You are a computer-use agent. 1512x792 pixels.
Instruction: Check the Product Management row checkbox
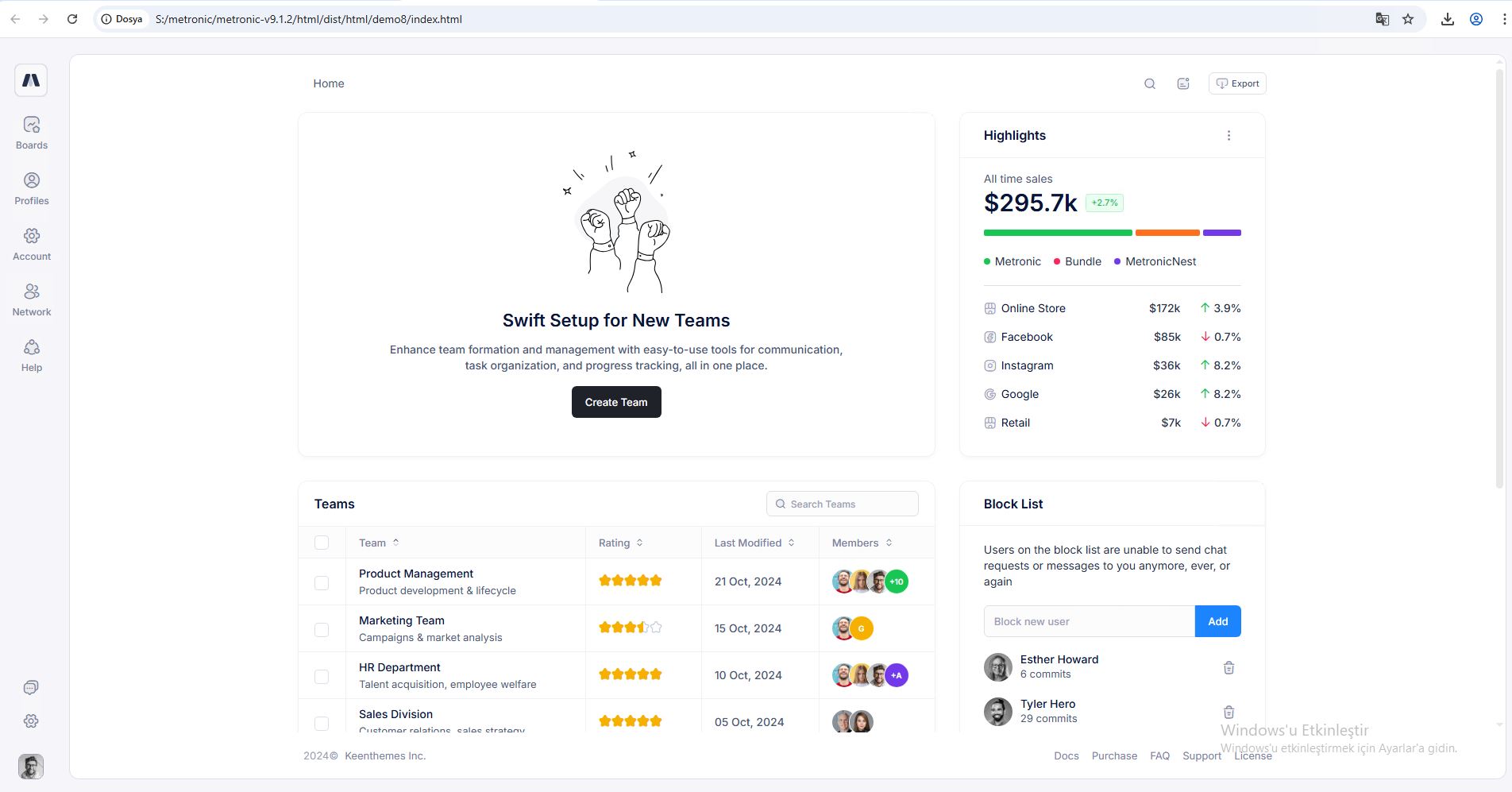(322, 582)
